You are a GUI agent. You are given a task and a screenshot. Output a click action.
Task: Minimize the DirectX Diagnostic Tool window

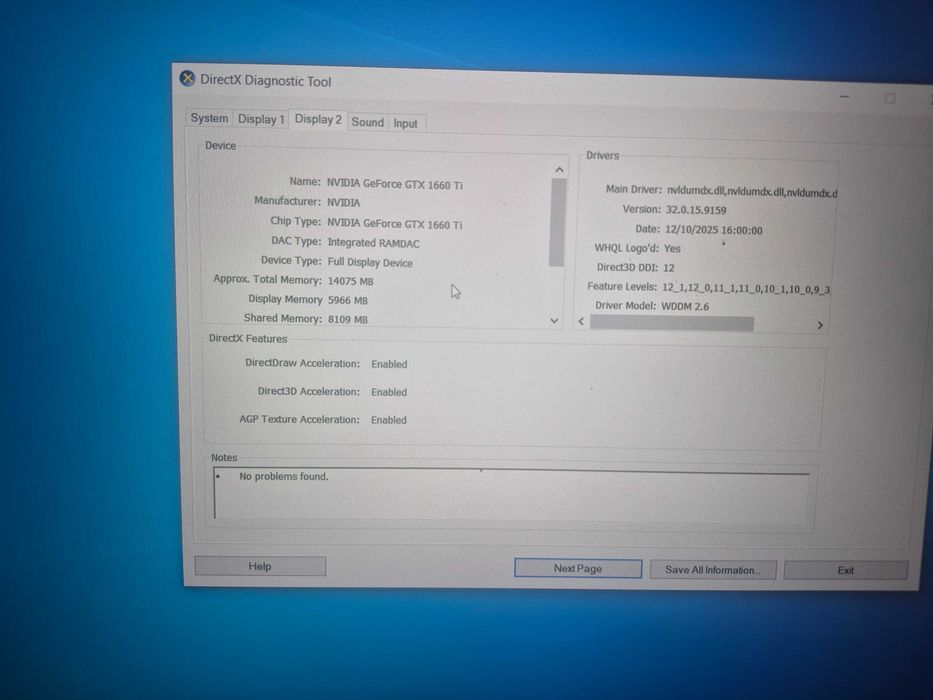tap(844, 96)
